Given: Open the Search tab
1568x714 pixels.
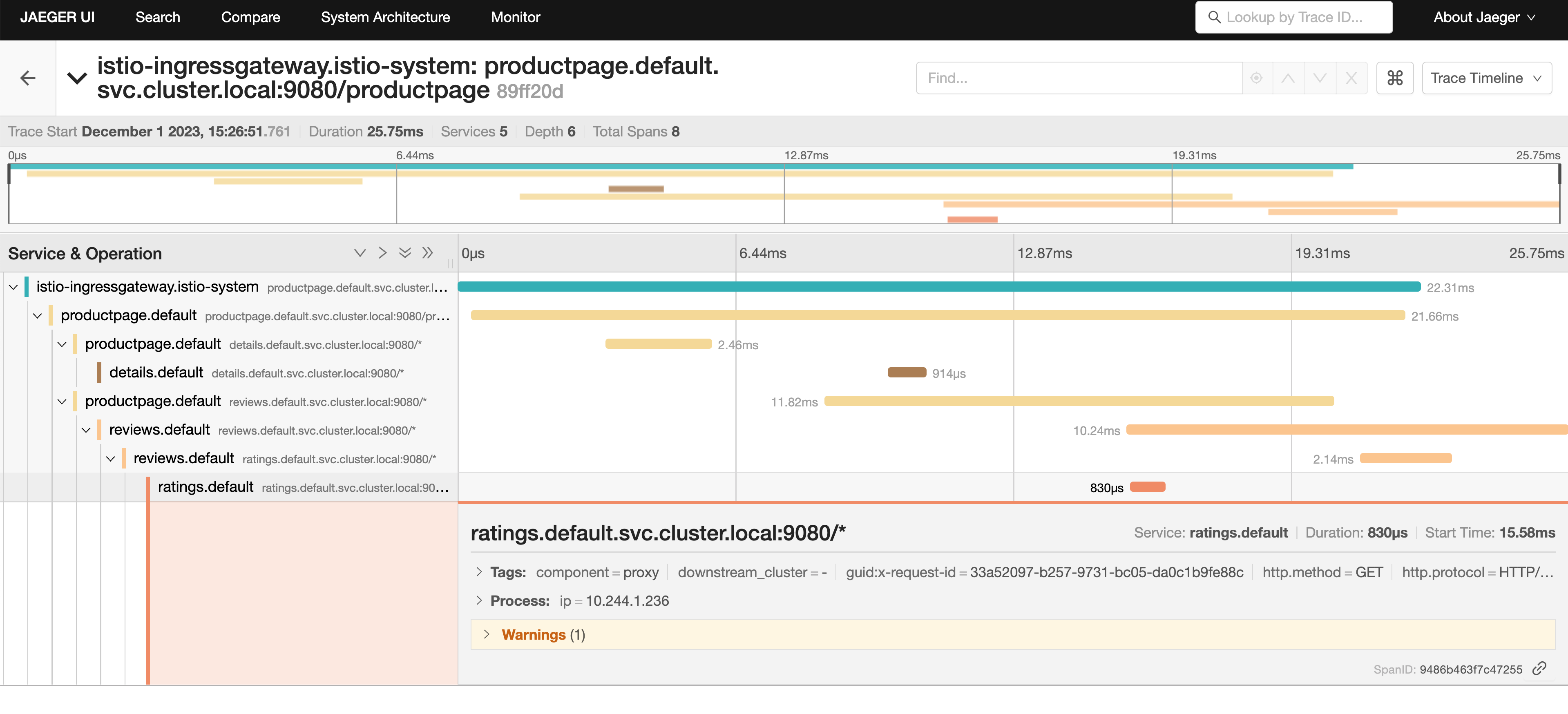Looking at the screenshot, I should pyautogui.click(x=158, y=17).
